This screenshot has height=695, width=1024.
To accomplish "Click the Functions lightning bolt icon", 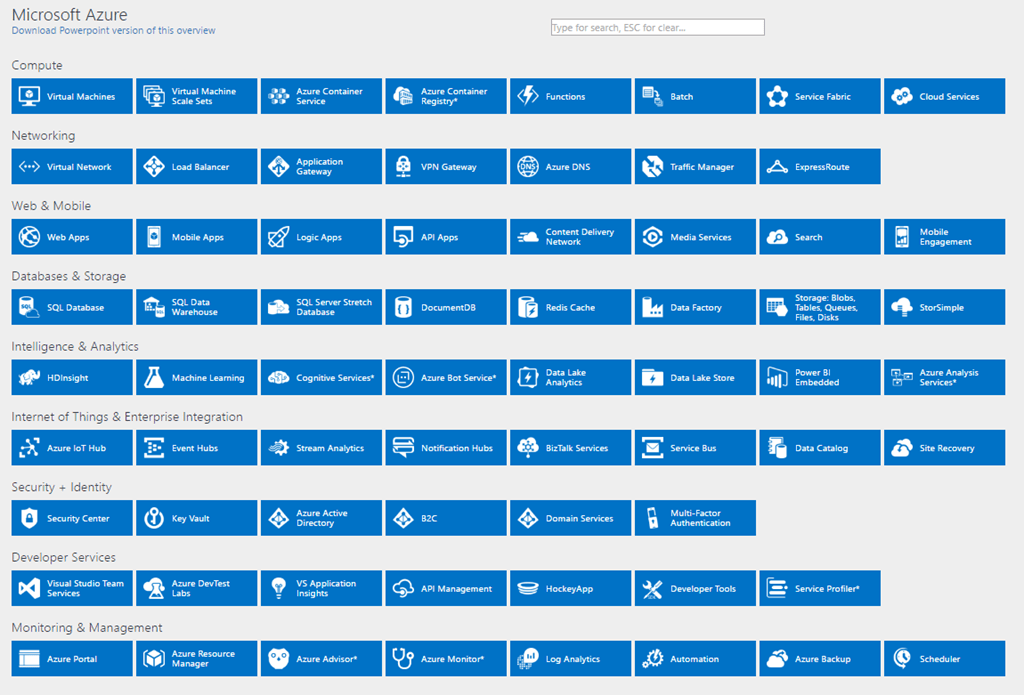I will click(x=528, y=96).
